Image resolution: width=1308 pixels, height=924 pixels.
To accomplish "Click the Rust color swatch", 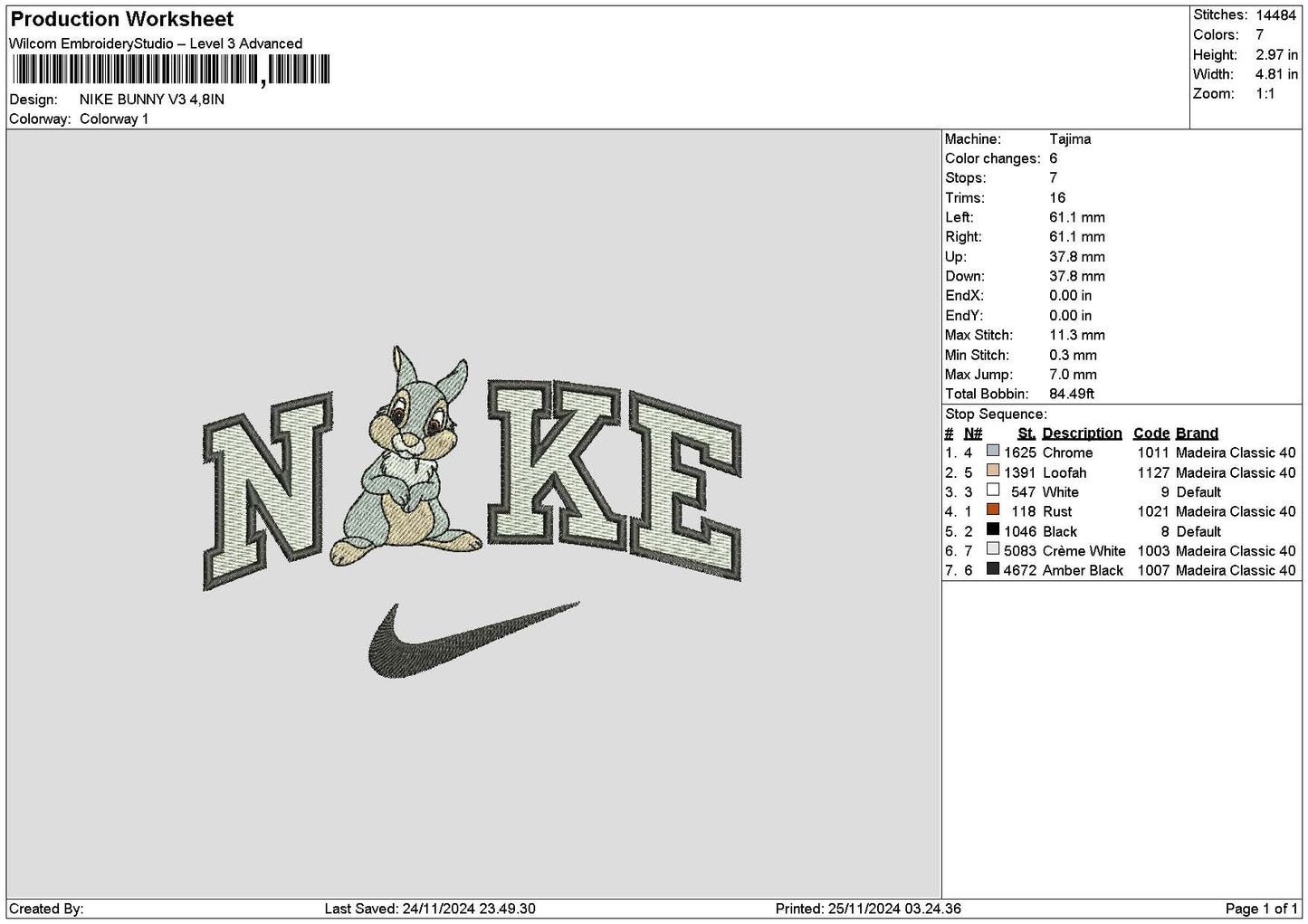I will click(x=993, y=510).
